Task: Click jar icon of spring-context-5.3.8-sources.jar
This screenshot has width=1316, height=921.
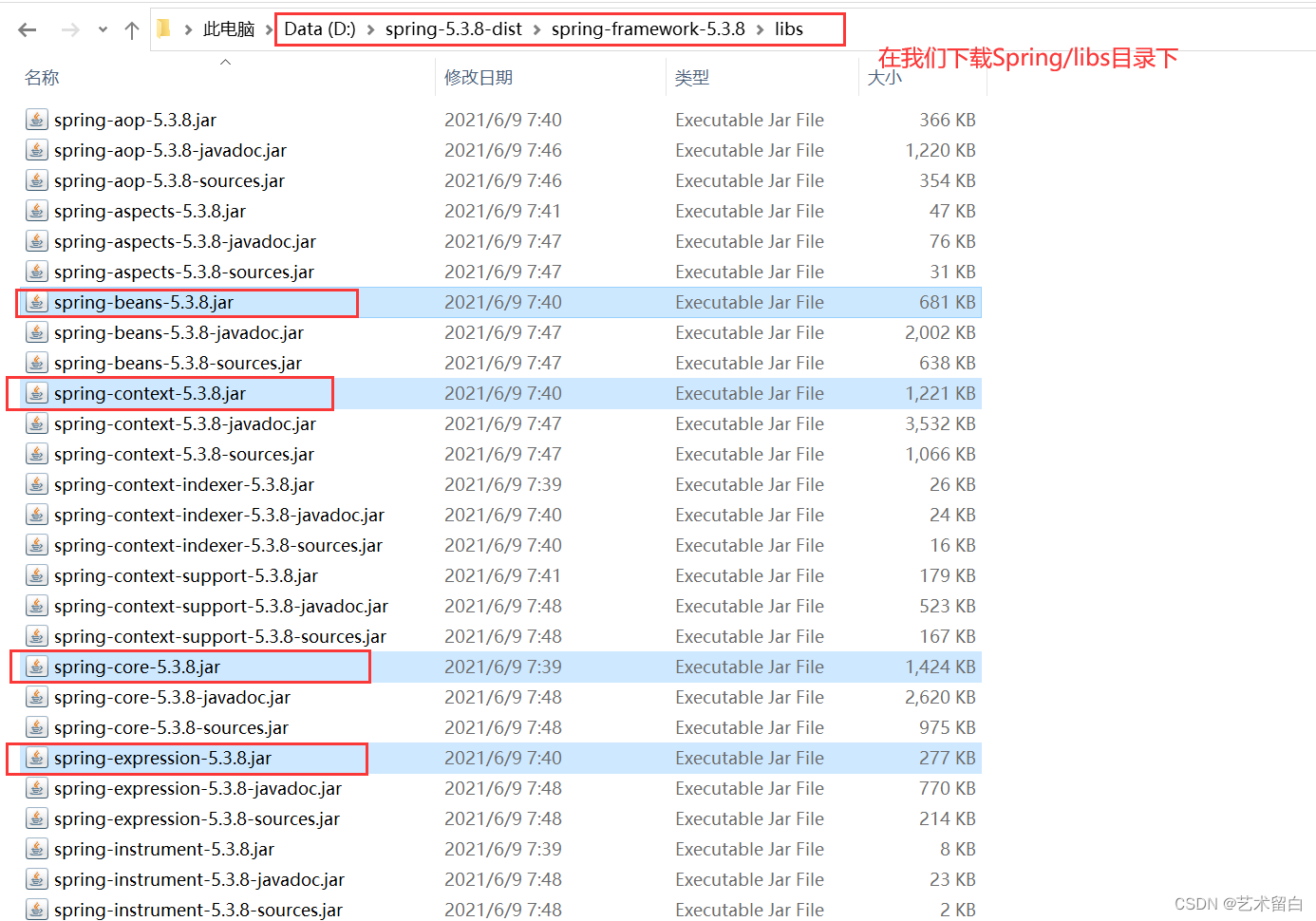Action: 36,454
